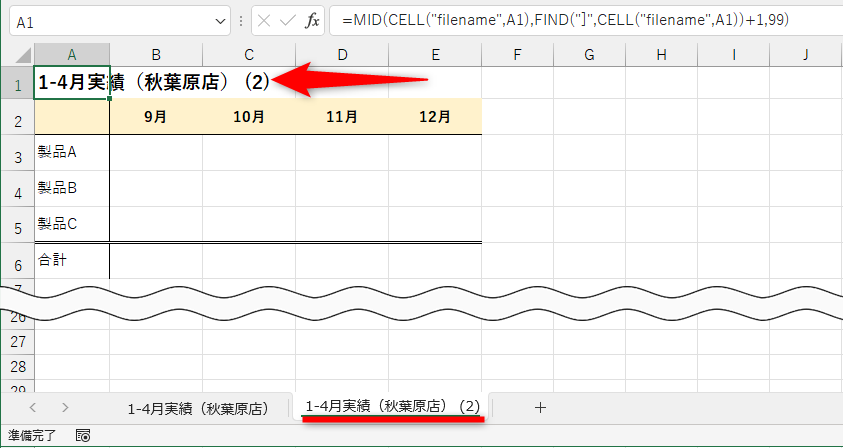Screen dimensions: 843x448
Task: Select empty cell E6 for 合計 in 12月
Action: click(435, 261)
